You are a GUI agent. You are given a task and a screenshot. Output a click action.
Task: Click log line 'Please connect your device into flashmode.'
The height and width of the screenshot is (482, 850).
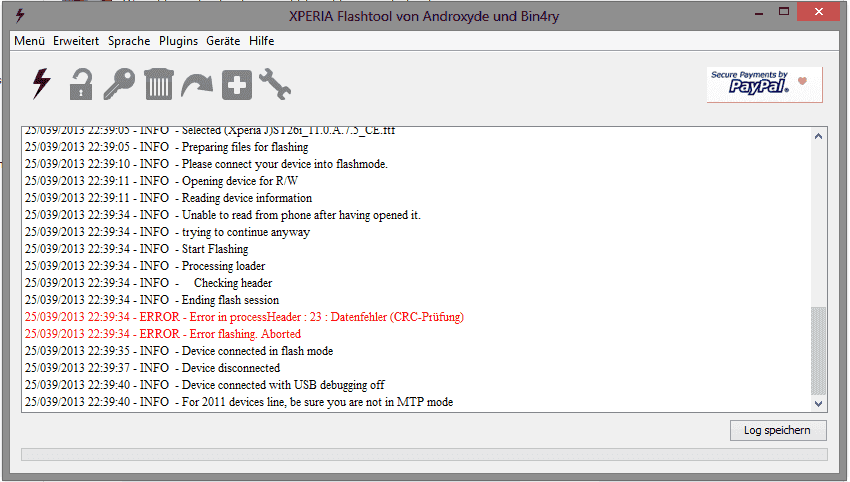coord(206,164)
